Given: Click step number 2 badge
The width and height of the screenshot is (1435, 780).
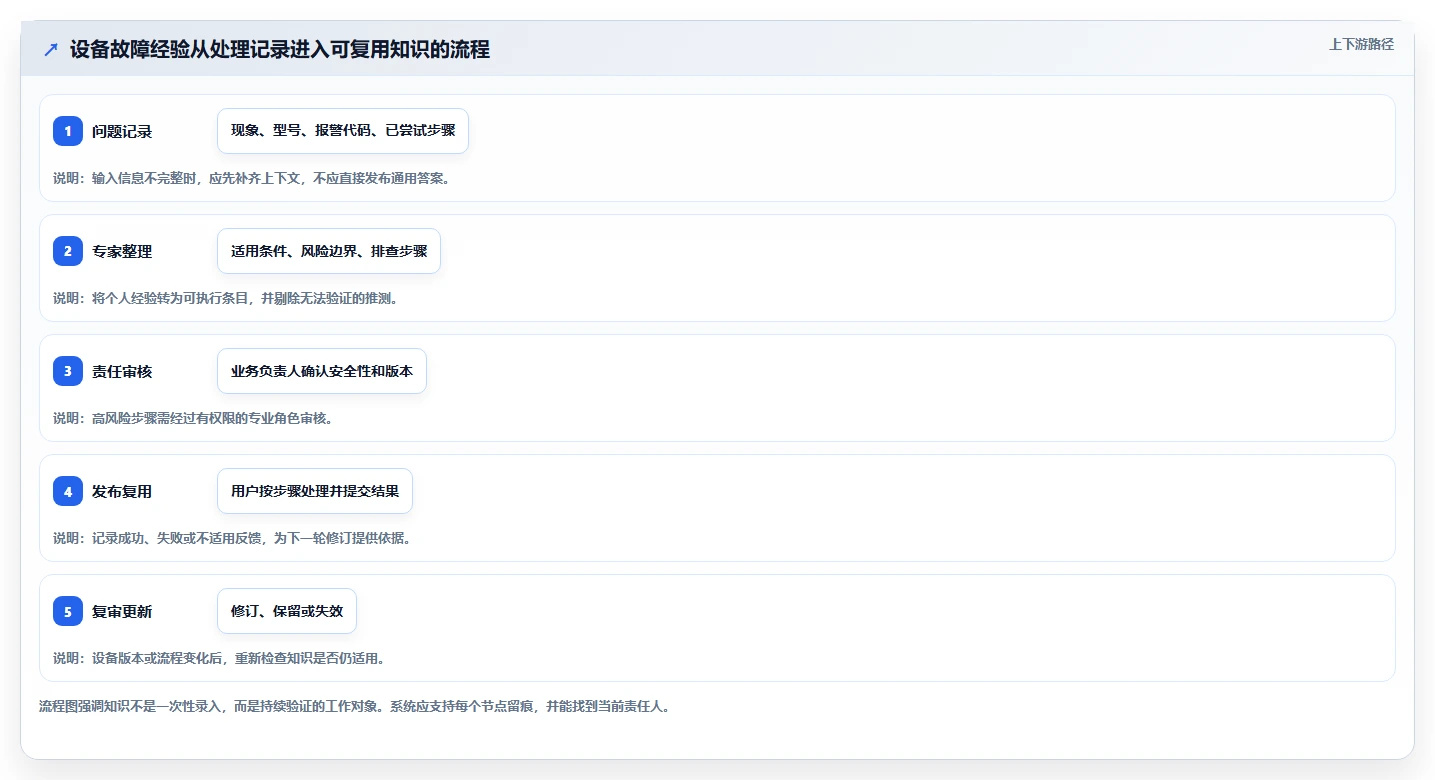Looking at the screenshot, I should click(x=68, y=251).
